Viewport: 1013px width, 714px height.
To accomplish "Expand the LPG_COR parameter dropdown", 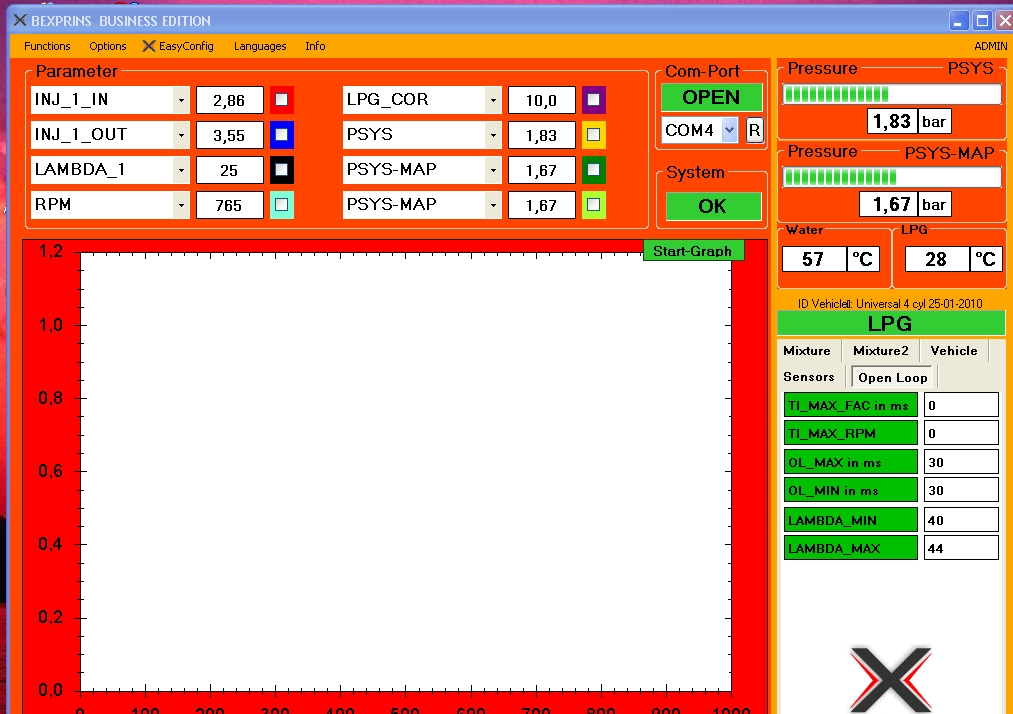I will 493,100.
